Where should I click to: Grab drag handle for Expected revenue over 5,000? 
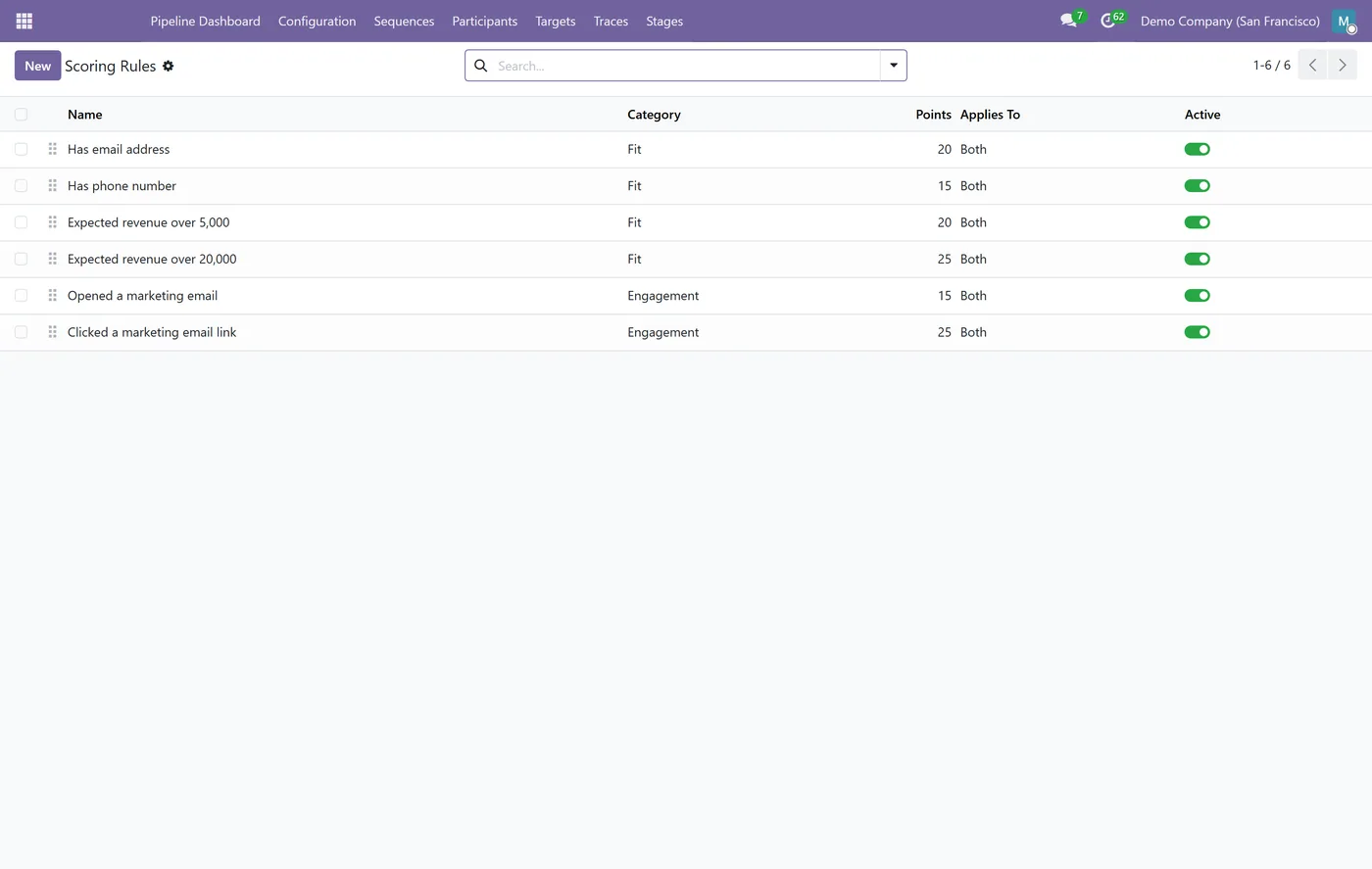click(53, 222)
